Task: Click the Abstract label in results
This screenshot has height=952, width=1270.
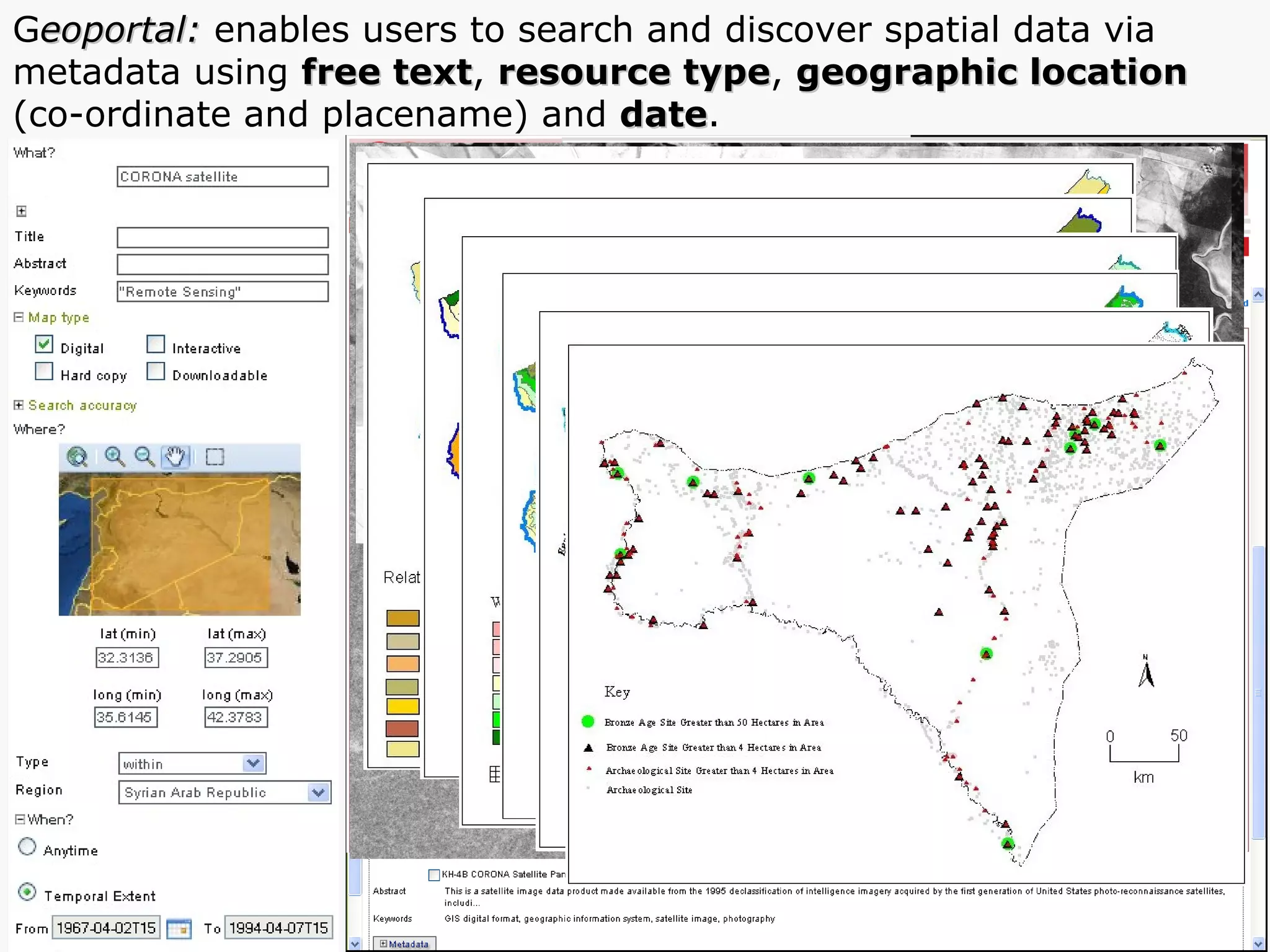Action: (389, 891)
